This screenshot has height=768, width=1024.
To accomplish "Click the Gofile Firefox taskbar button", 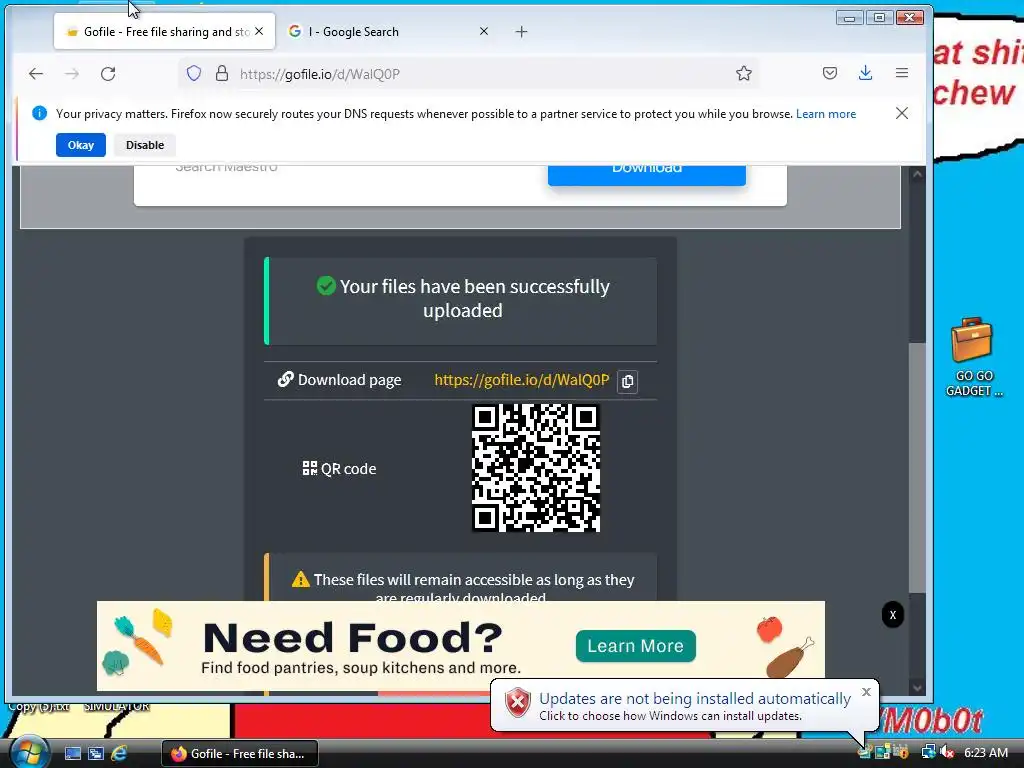I will pos(240,753).
